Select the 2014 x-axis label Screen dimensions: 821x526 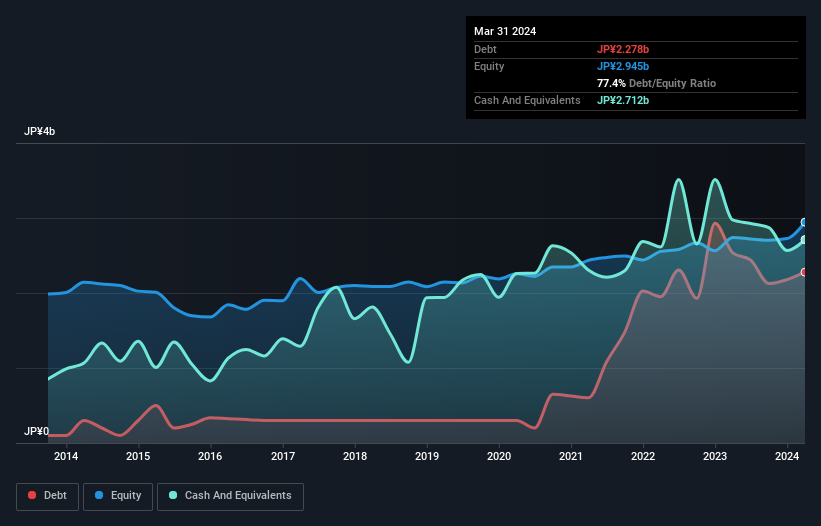point(66,457)
